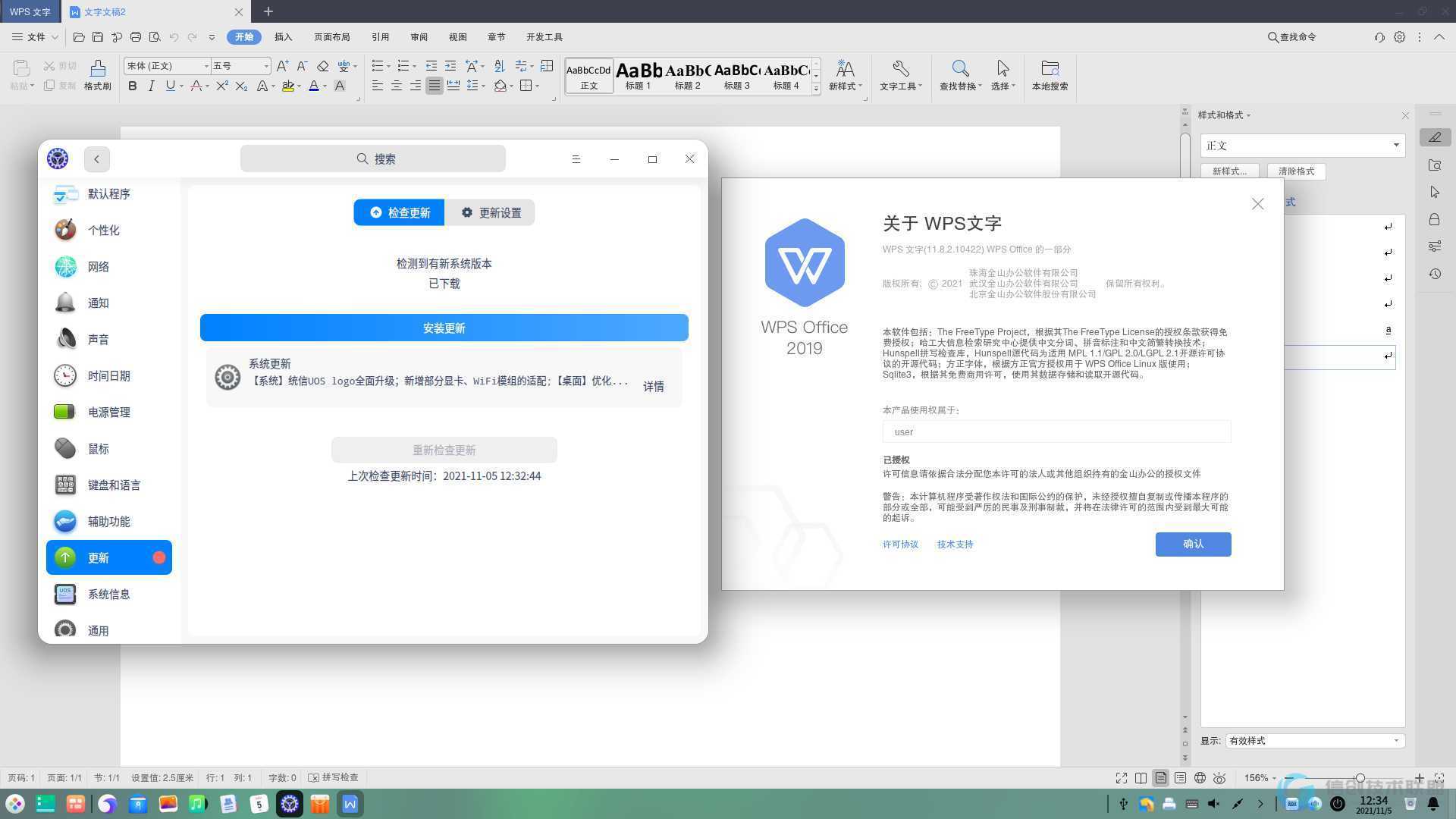
Task: Toggle center alignment button
Action: [397, 86]
